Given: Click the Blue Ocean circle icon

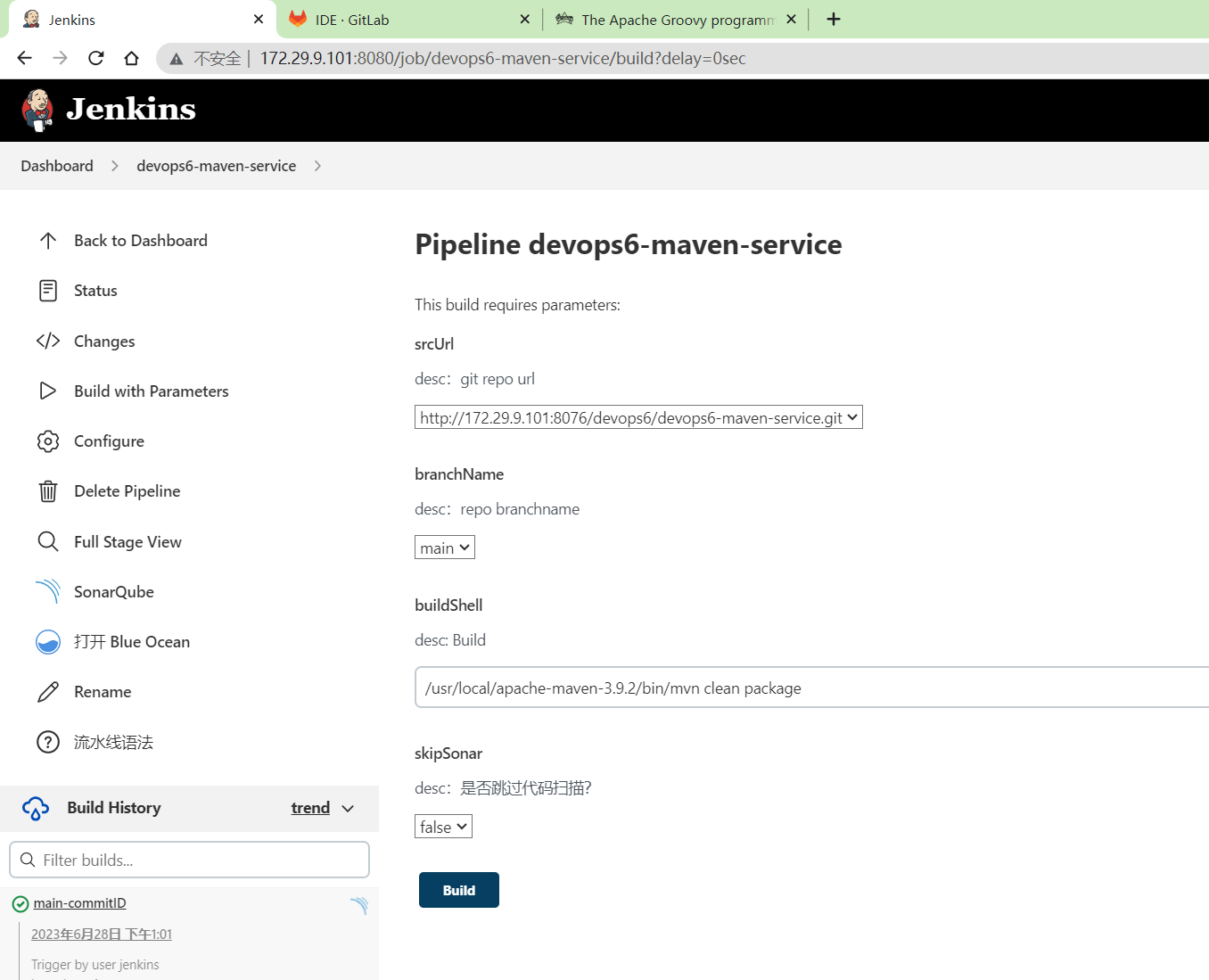Looking at the screenshot, I should click(x=48, y=642).
